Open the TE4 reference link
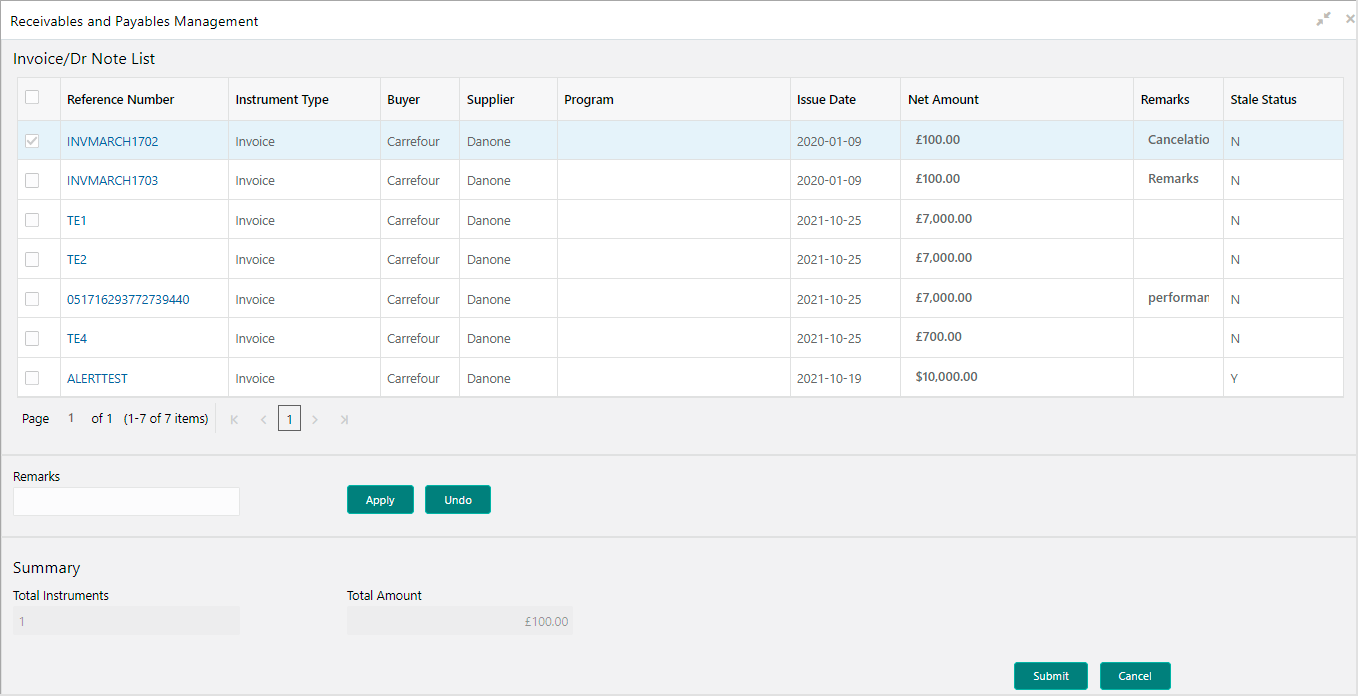Viewport: 1358px width, 696px height. coord(77,339)
